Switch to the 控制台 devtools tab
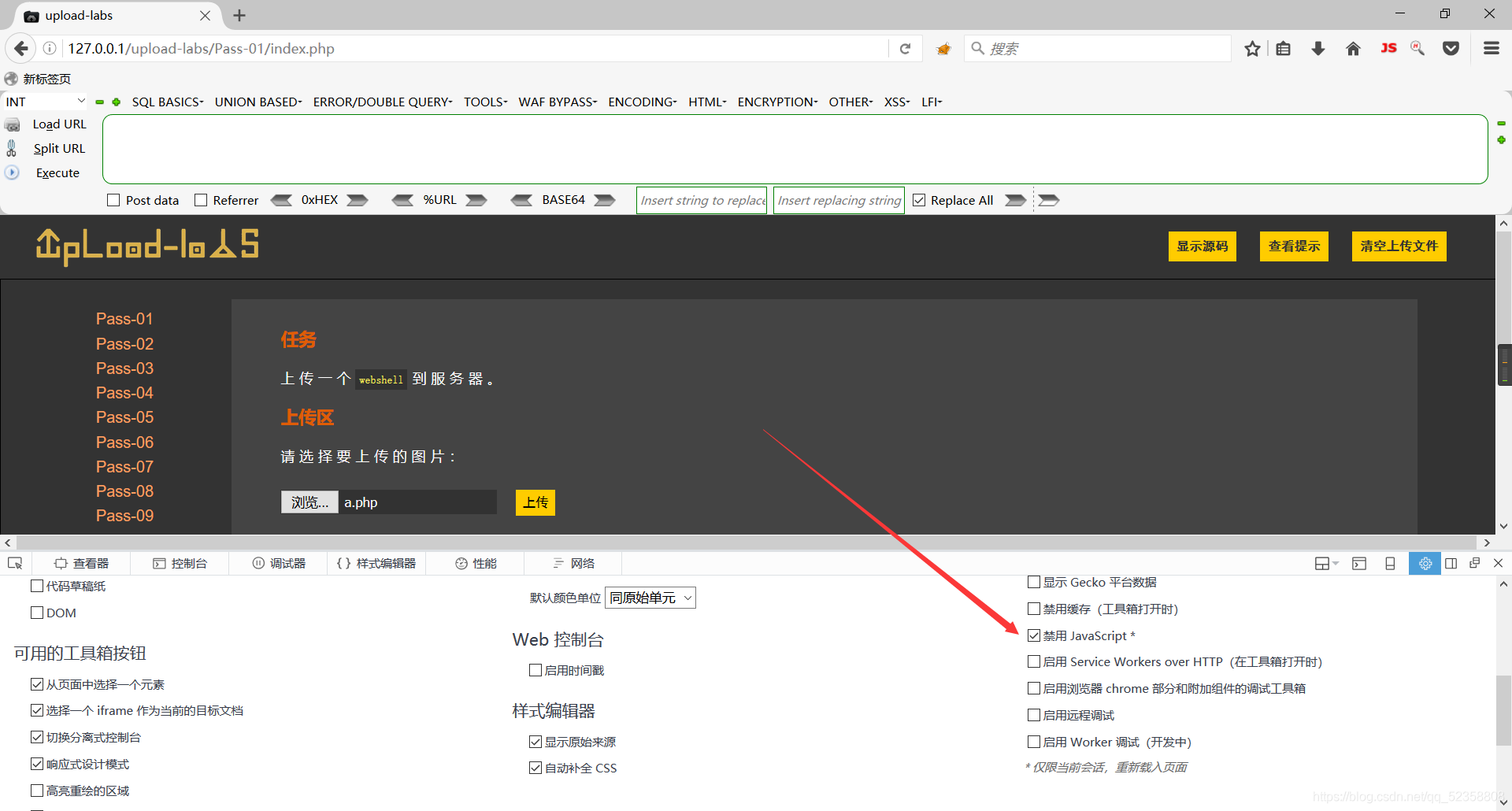 (180, 563)
